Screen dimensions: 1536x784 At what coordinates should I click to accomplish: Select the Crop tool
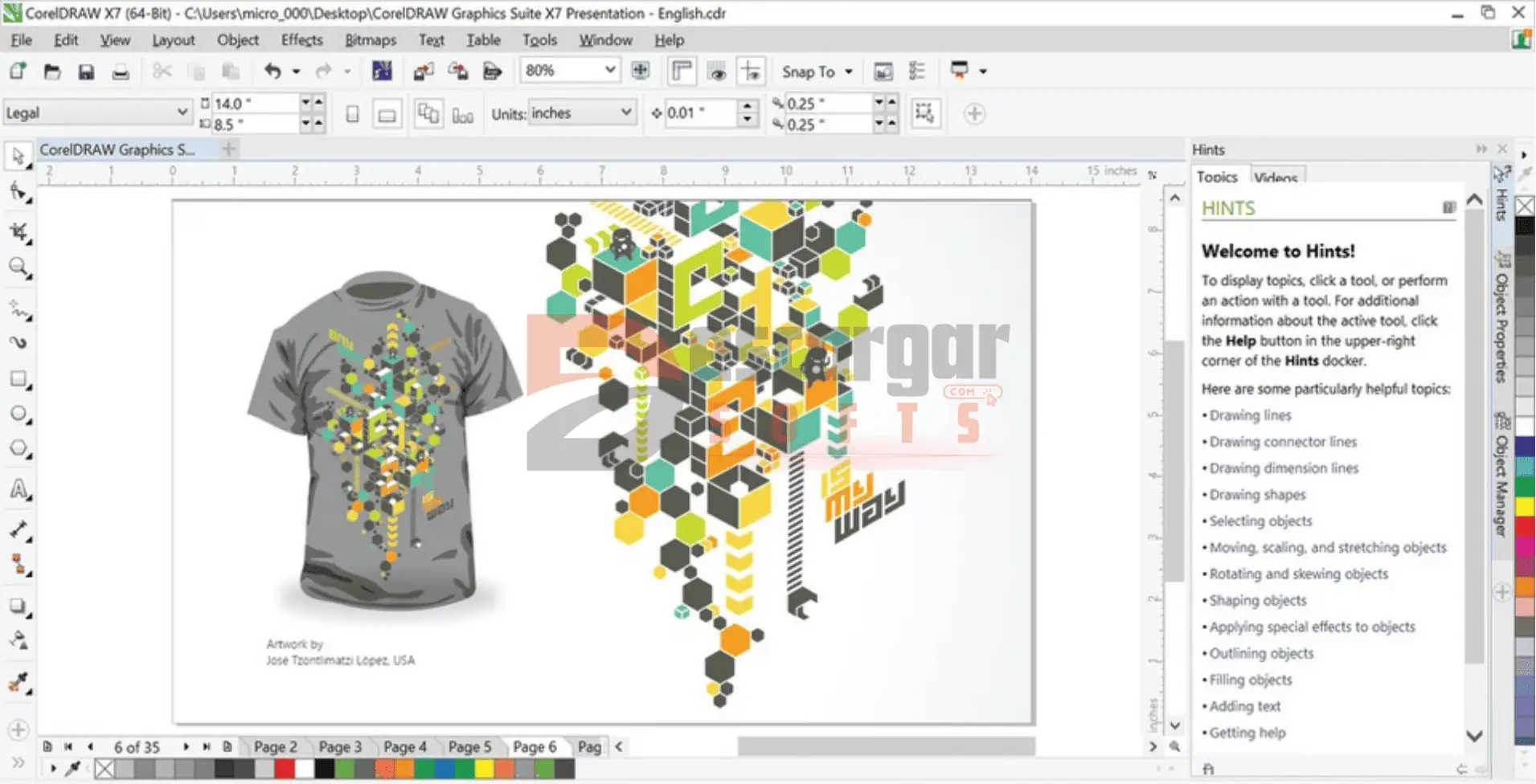coord(18,232)
